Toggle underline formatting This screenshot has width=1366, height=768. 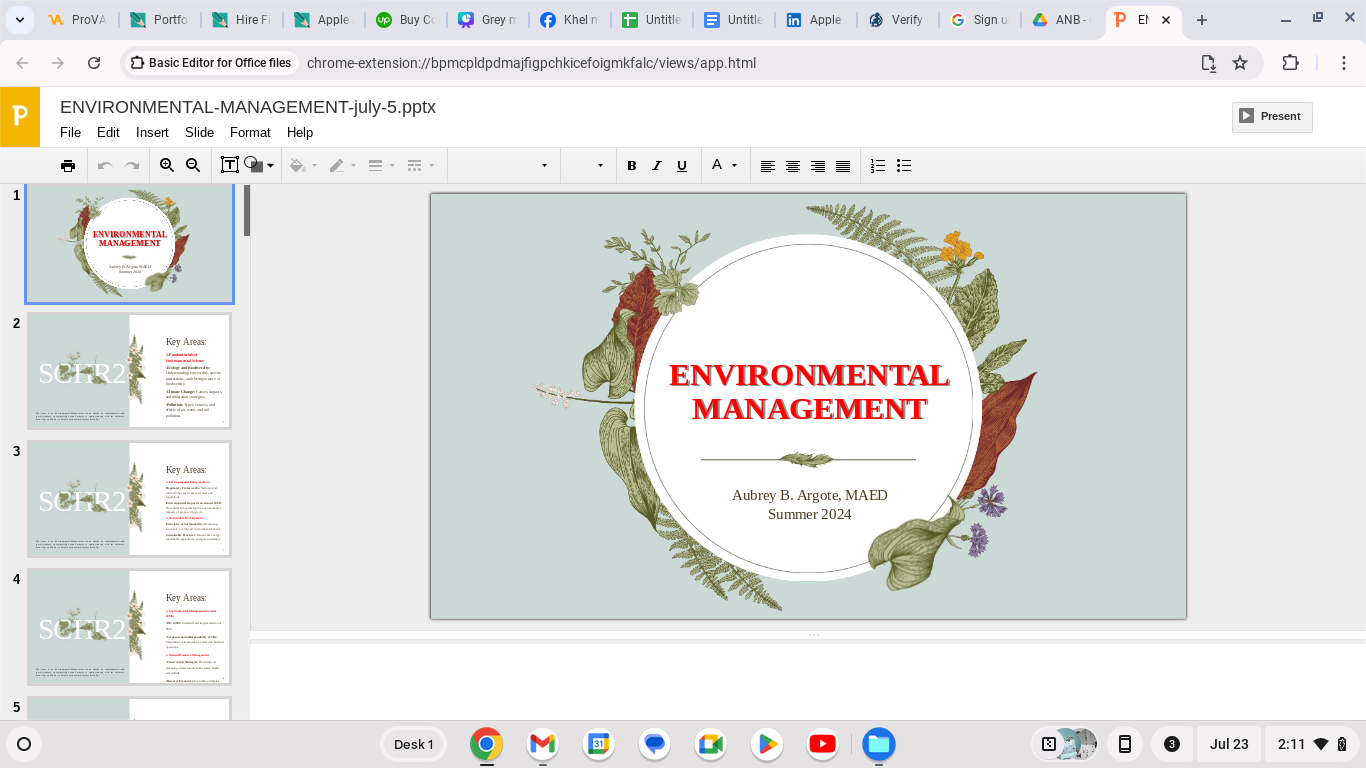[682, 166]
